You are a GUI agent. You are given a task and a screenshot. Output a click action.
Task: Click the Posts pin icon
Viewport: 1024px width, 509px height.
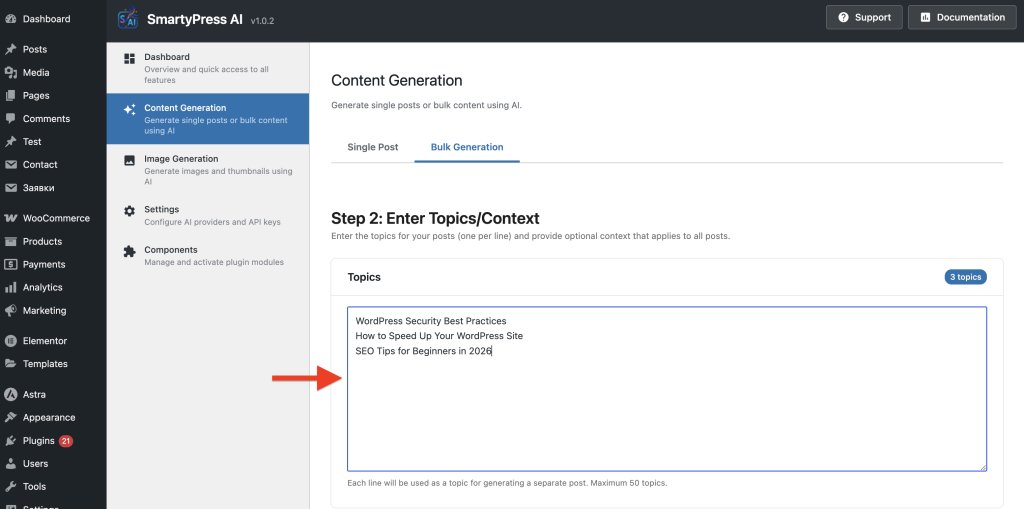(x=10, y=50)
